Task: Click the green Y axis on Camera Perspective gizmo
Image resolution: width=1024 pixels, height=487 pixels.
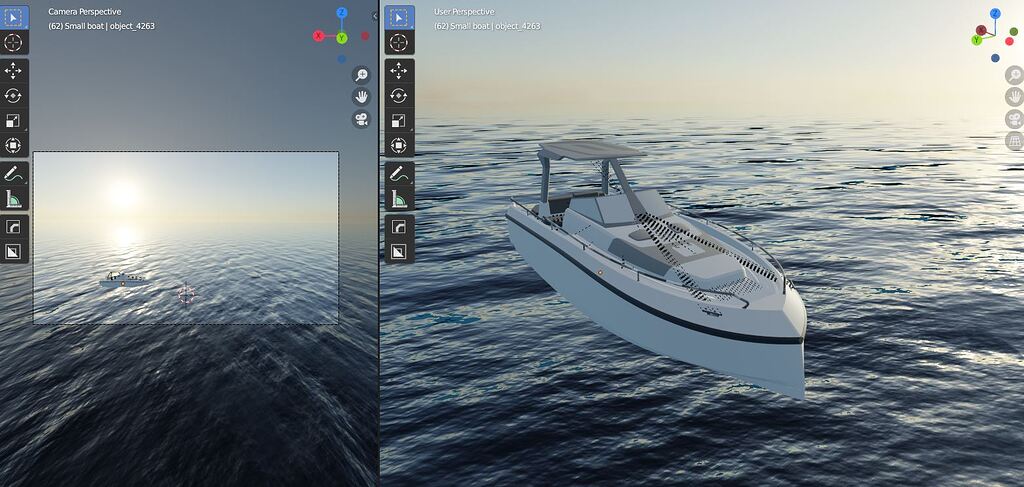Action: click(342, 39)
